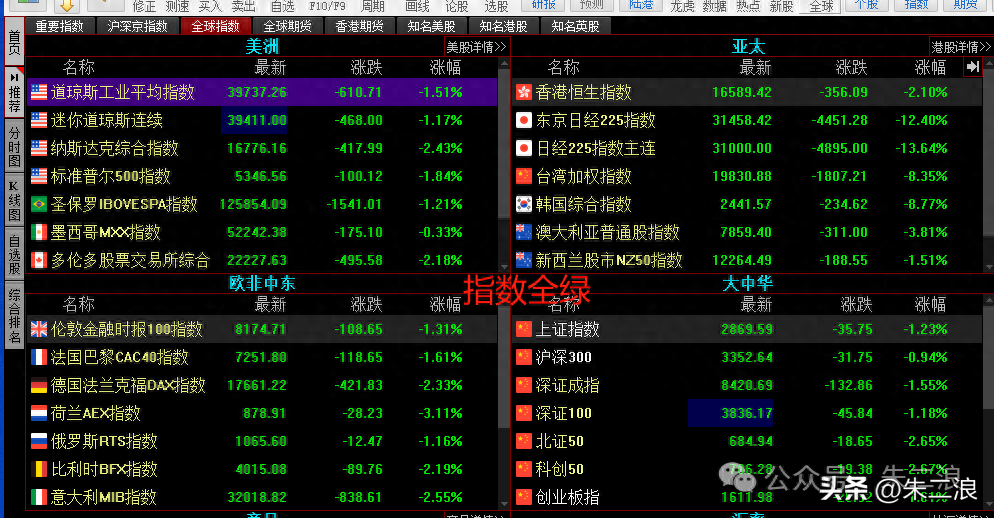Click the flag icon beside 台湾加权指数
Screen dimensions: 994x518
click(x=524, y=176)
